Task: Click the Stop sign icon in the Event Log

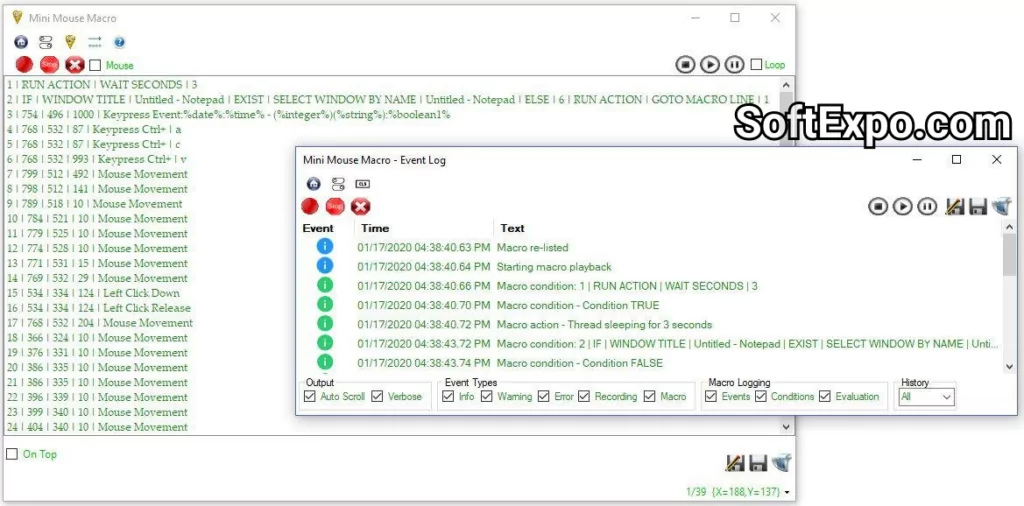Action: [335, 206]
